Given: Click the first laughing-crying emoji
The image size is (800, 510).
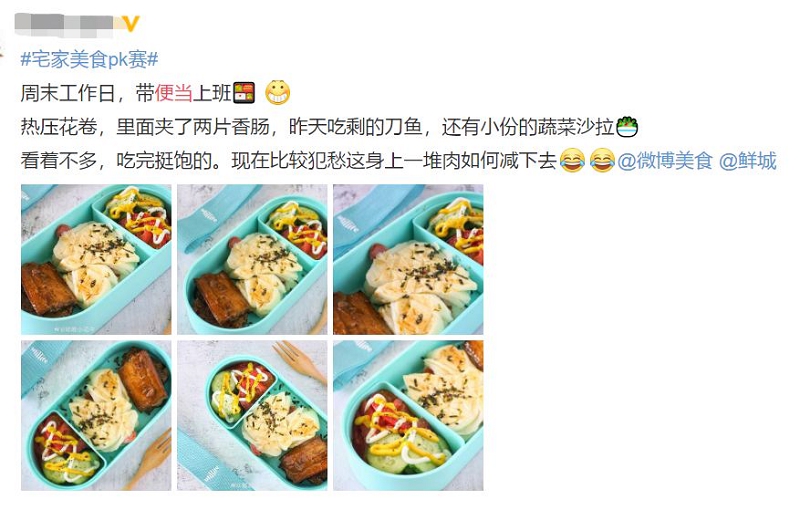Looking at the screenshot, I should [x=572, y=161].
